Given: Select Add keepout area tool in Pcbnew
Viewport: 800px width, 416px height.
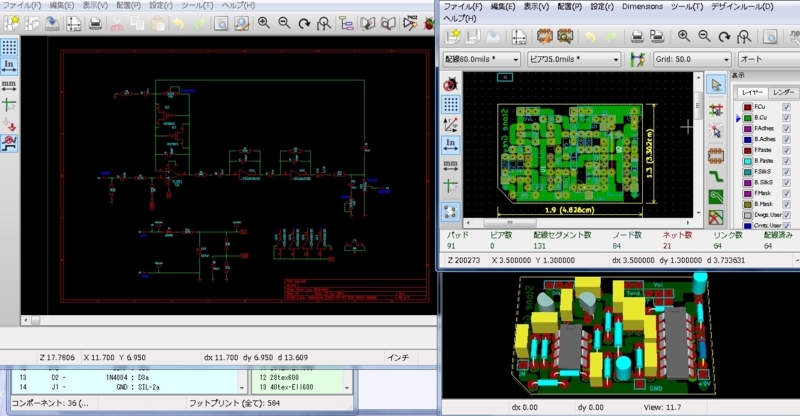Looking at the screenshot, I should tap(716, 218).
